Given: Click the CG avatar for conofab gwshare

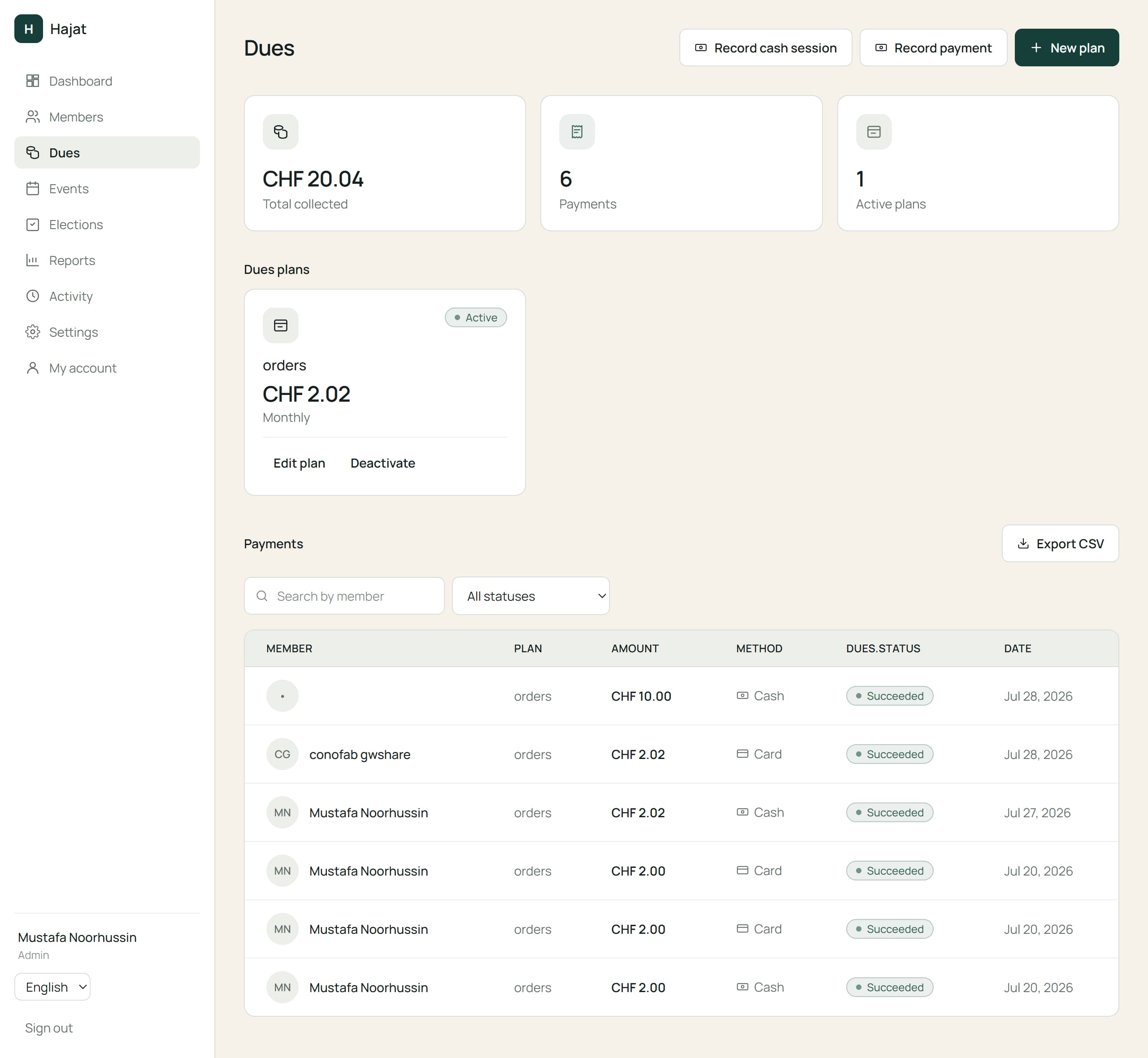Looking at the screenshot, I should [282, 754].
